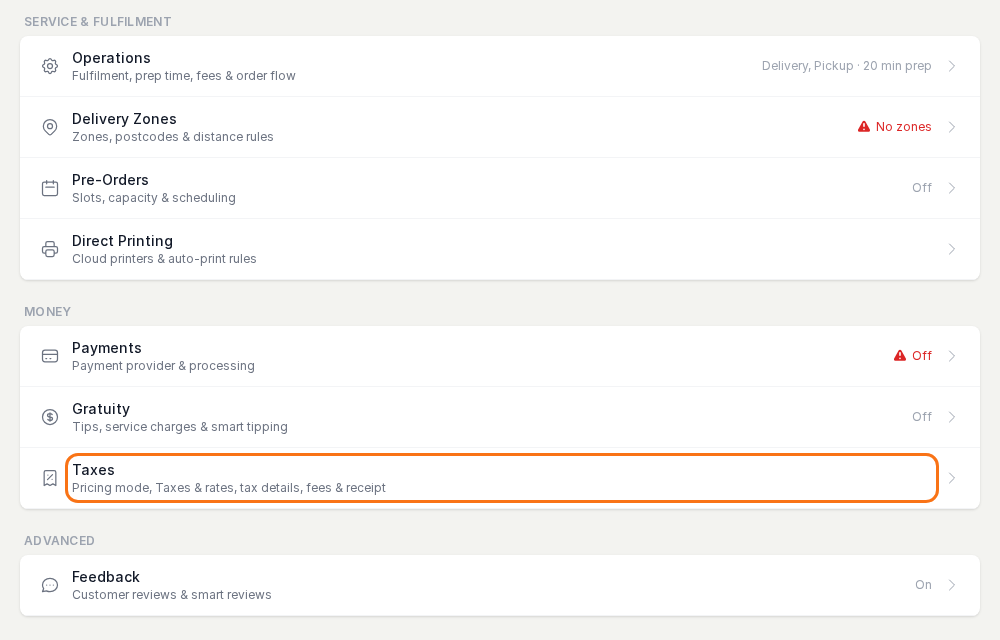
Task: Click 'Fulfilment, prep time, fees & order flow'
Action: (184, 76)
